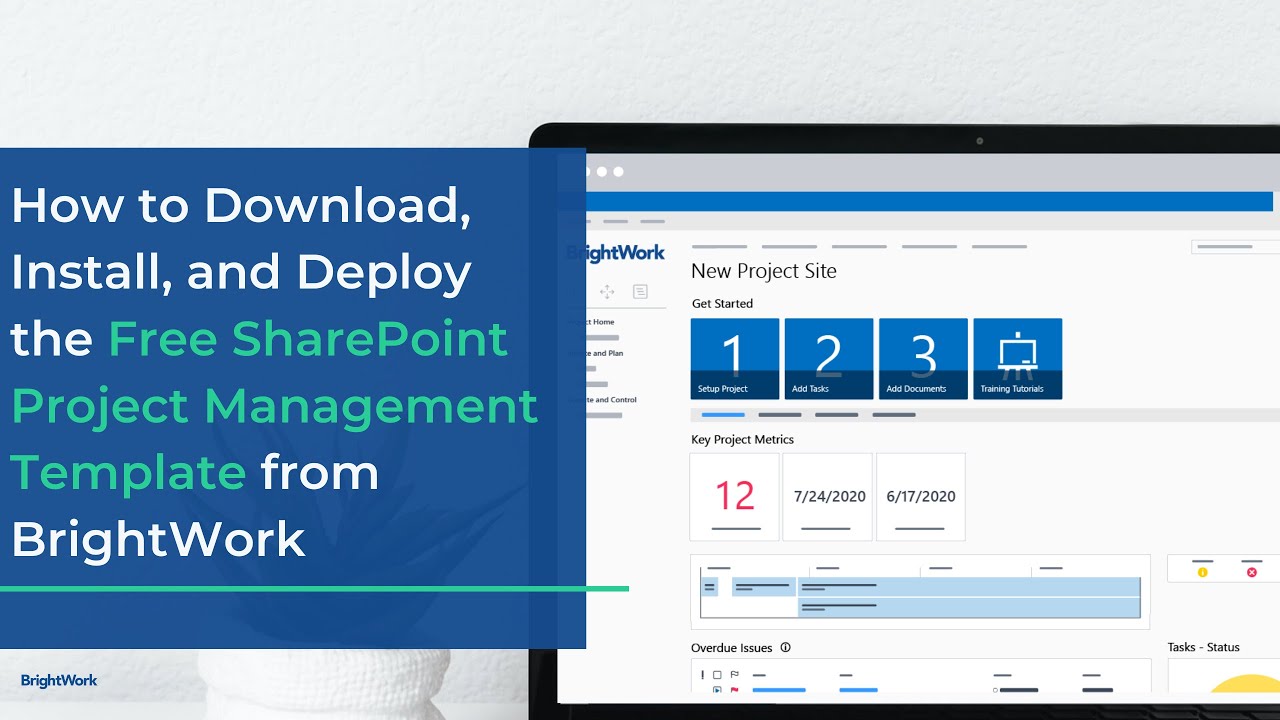Click the Tasks - Status heading
This screenshot has height=720, width=1280.
(1203, 647)
